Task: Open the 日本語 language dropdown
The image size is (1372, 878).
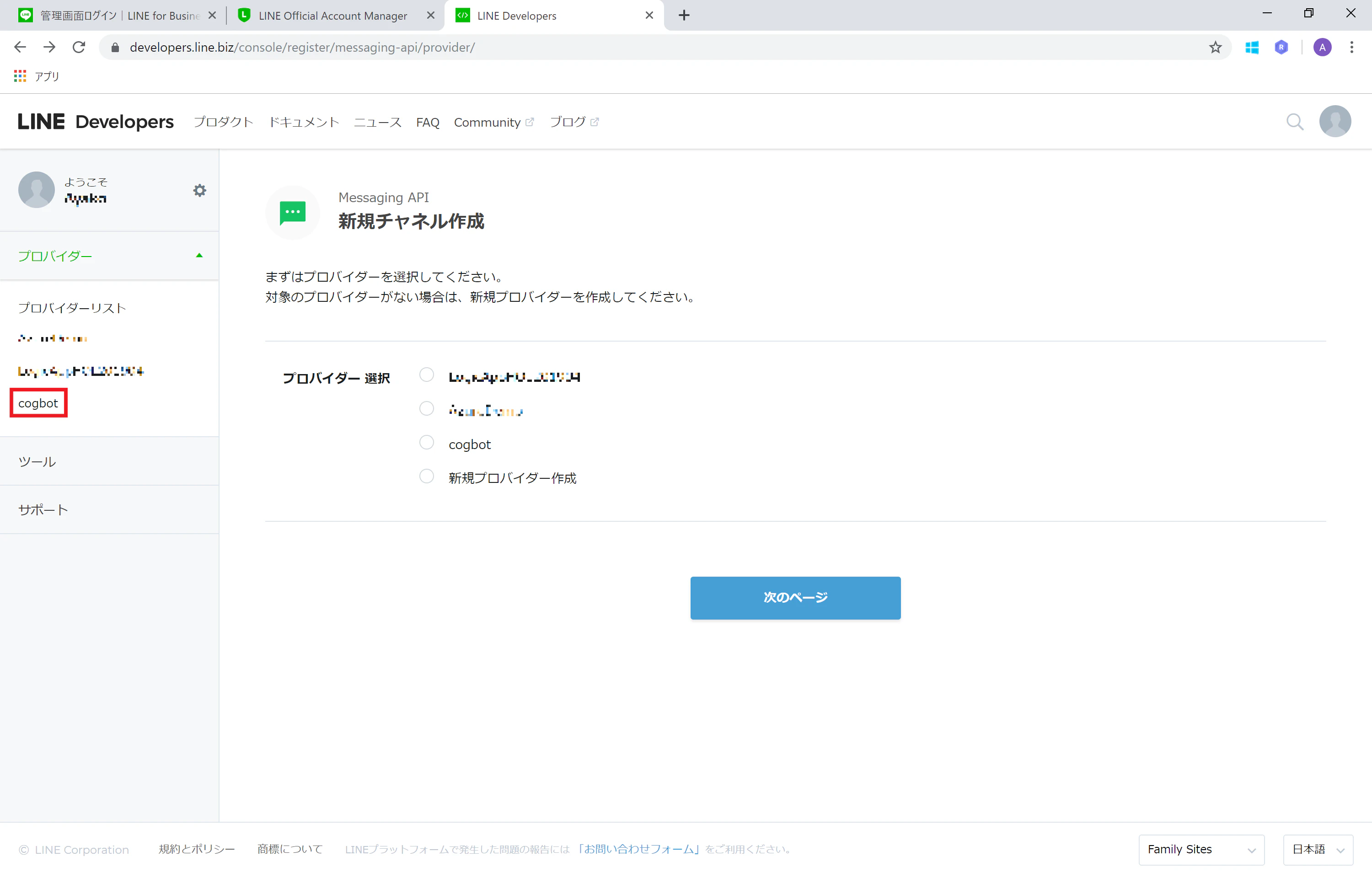Action: click(x=1318, y=850)
